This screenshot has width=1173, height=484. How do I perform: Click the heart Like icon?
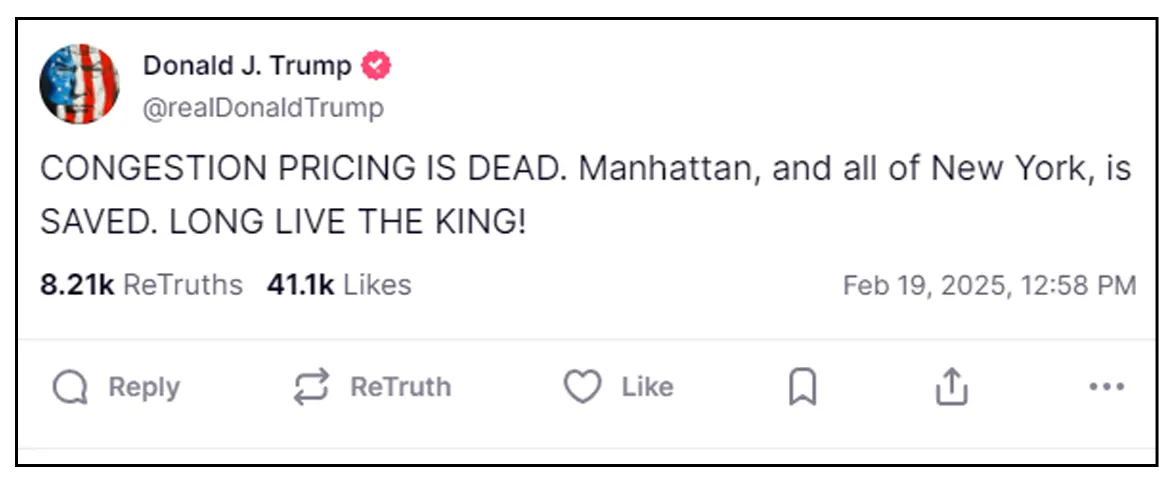582,387
